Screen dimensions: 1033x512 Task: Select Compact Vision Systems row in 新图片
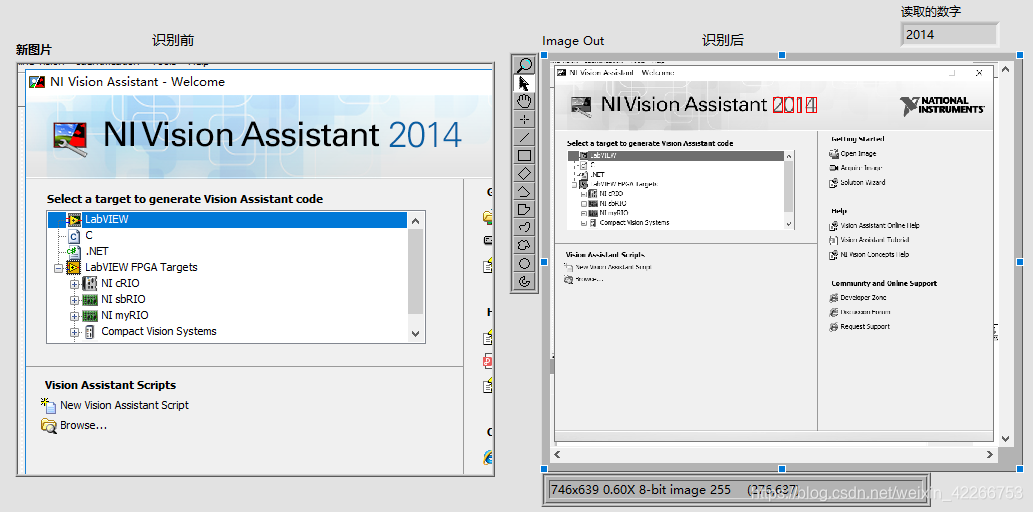coord(158,331)
